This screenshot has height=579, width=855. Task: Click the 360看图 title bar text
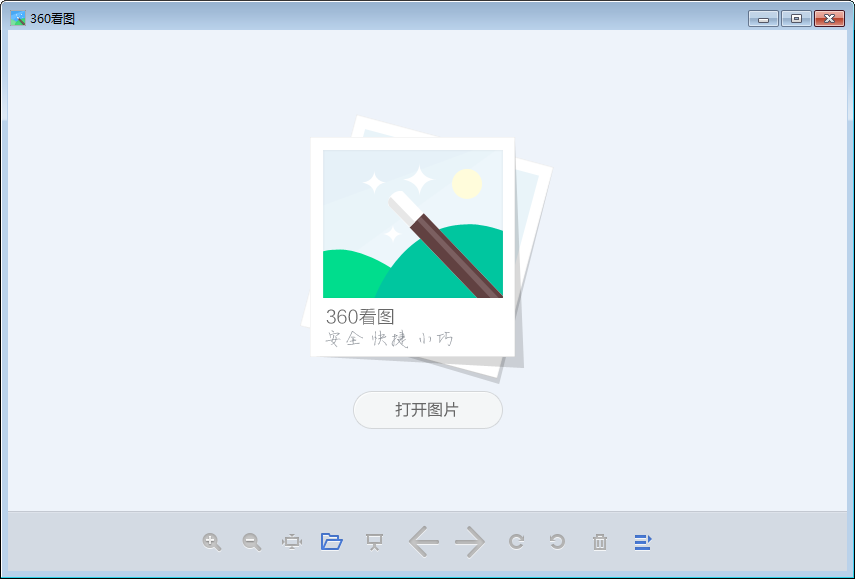pyautogui.click(x=52, y=19)
